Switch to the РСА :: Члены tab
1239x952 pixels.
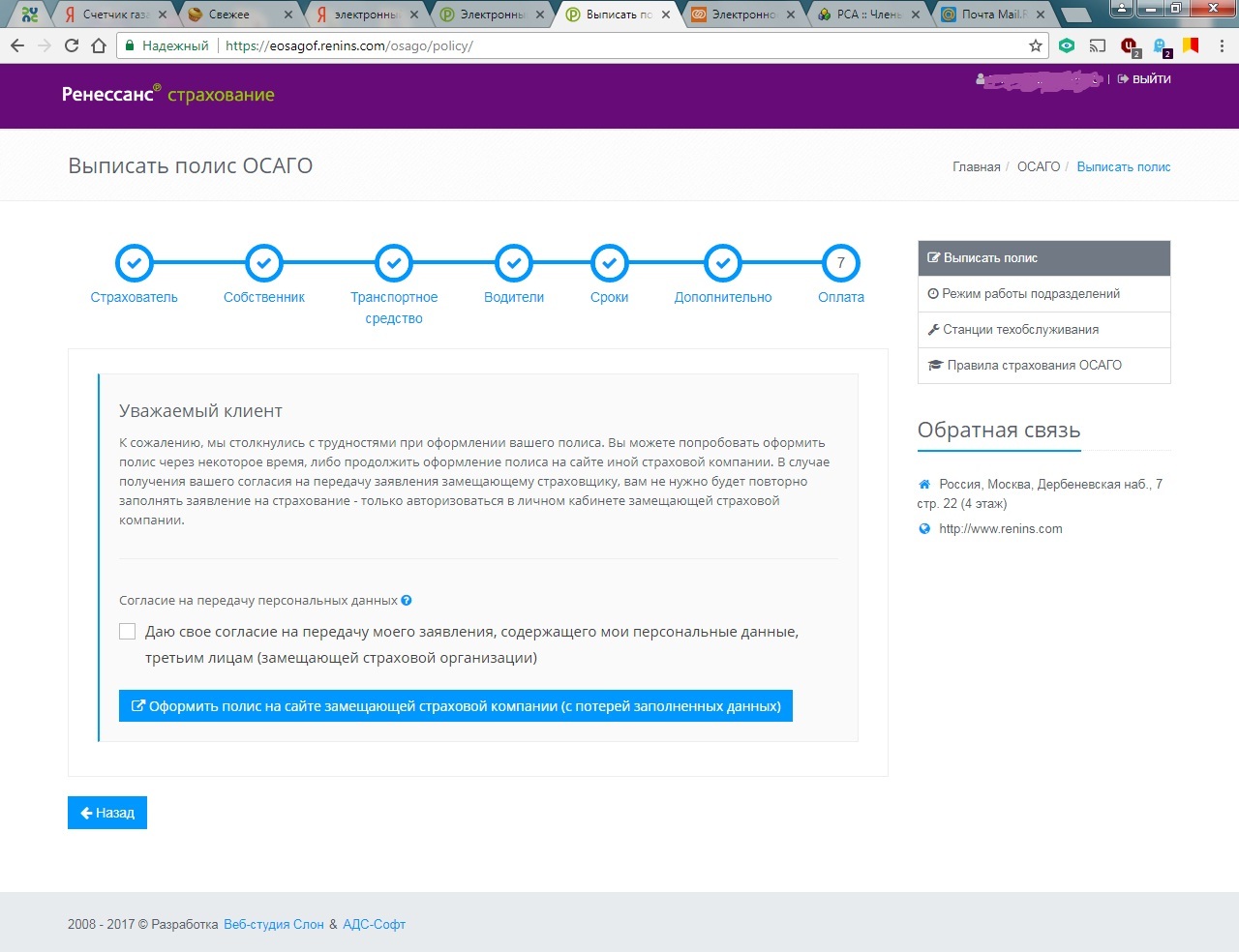point(867,15)
